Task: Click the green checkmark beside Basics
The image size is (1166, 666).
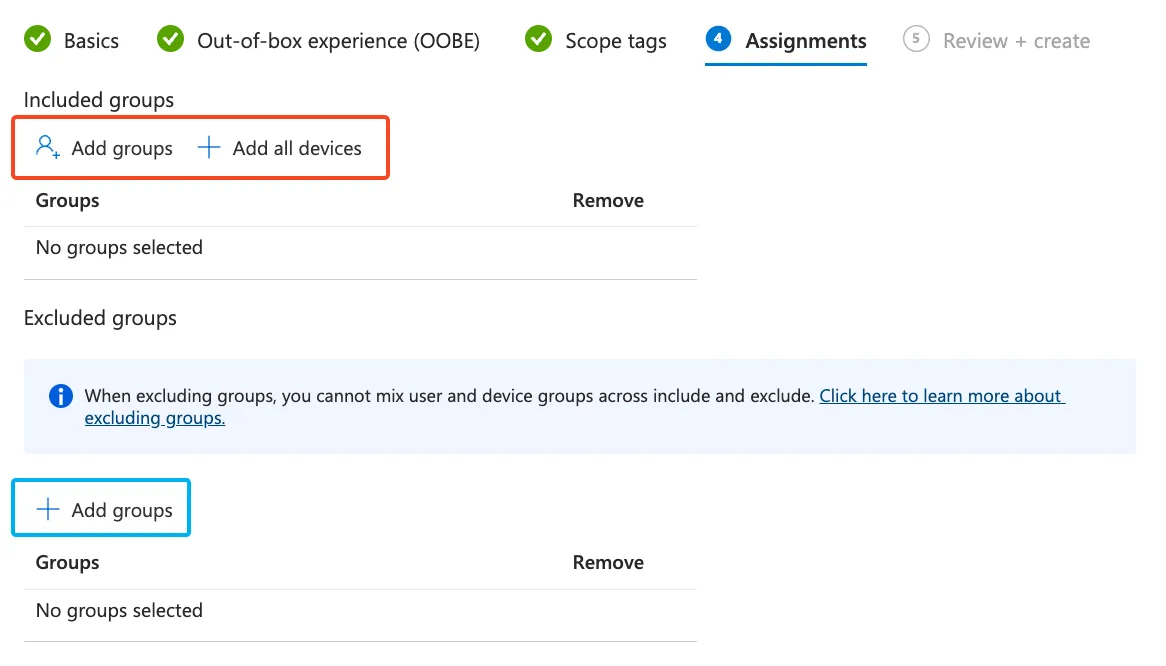Action: pyautogui.click(x=37, y=39)
